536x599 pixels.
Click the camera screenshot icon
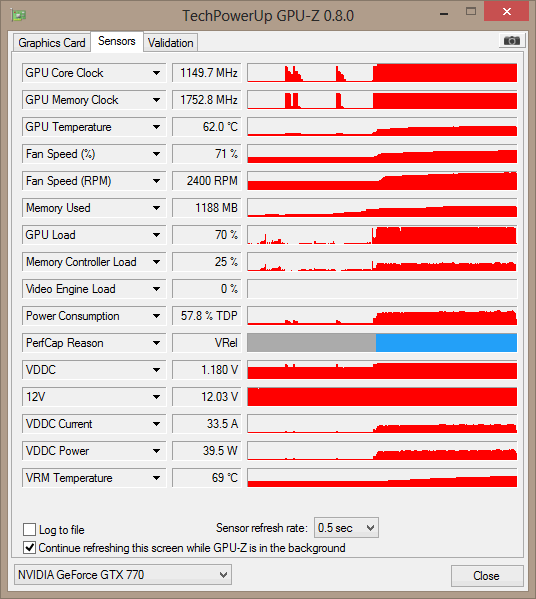click(x=512, y=40)
